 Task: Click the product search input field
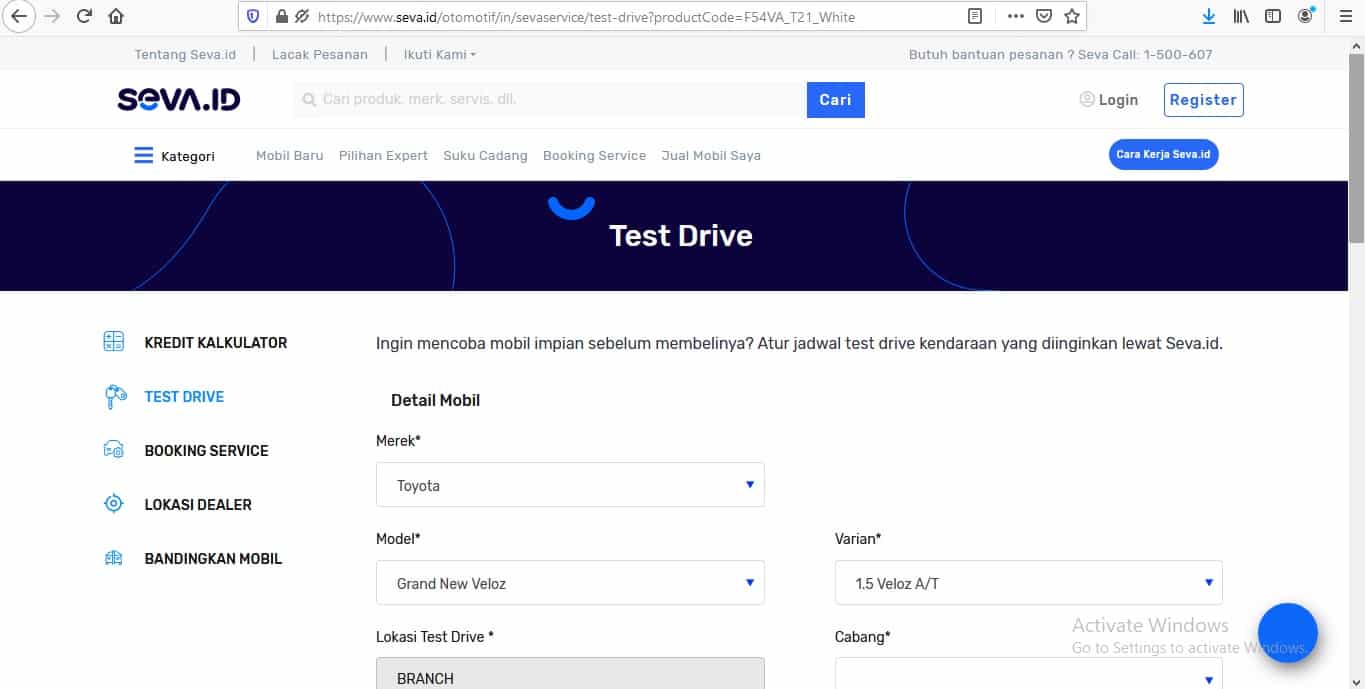(x=550, y=100)
